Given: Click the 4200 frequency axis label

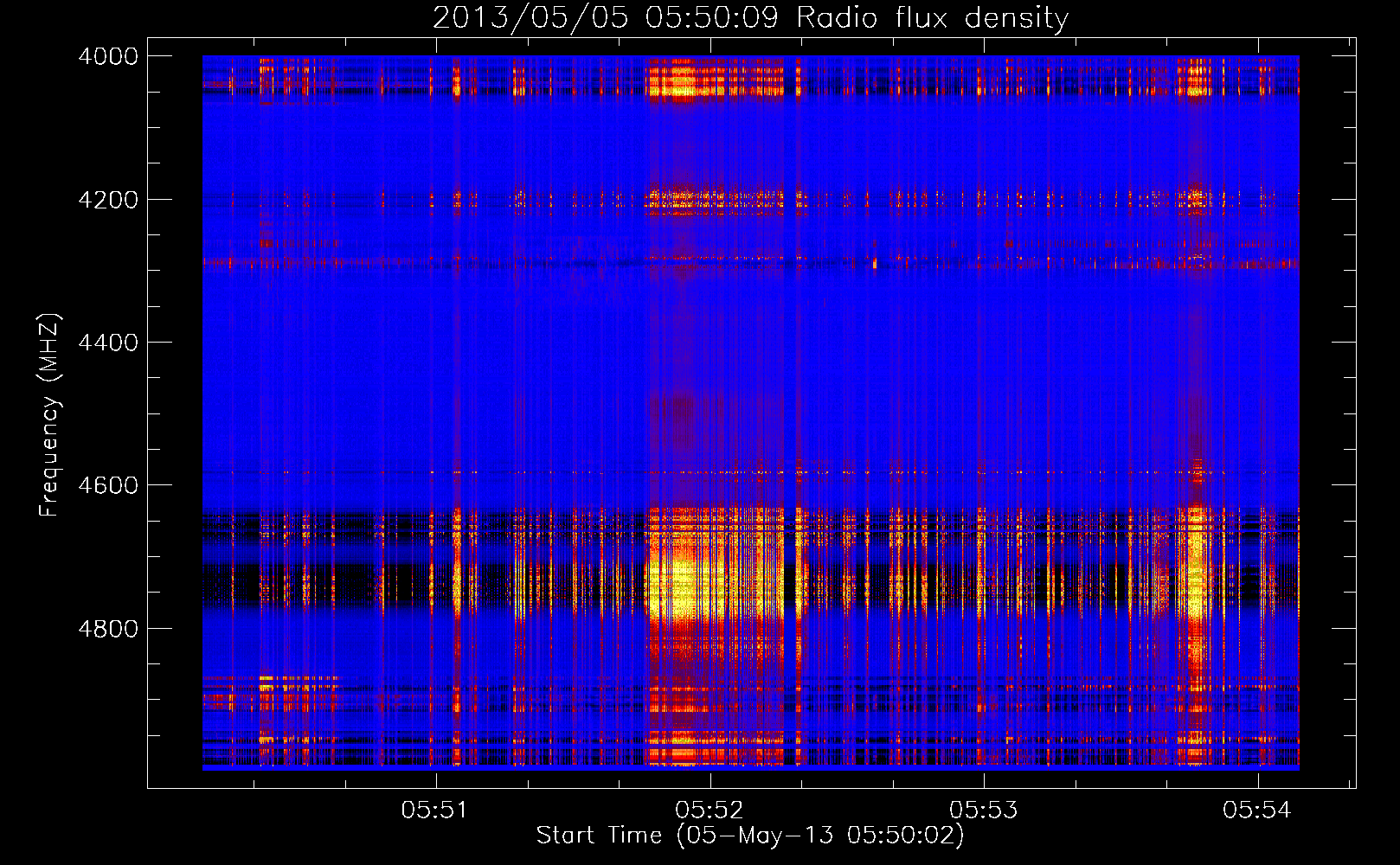Looking at the screenshot, I should pos(108,200).
